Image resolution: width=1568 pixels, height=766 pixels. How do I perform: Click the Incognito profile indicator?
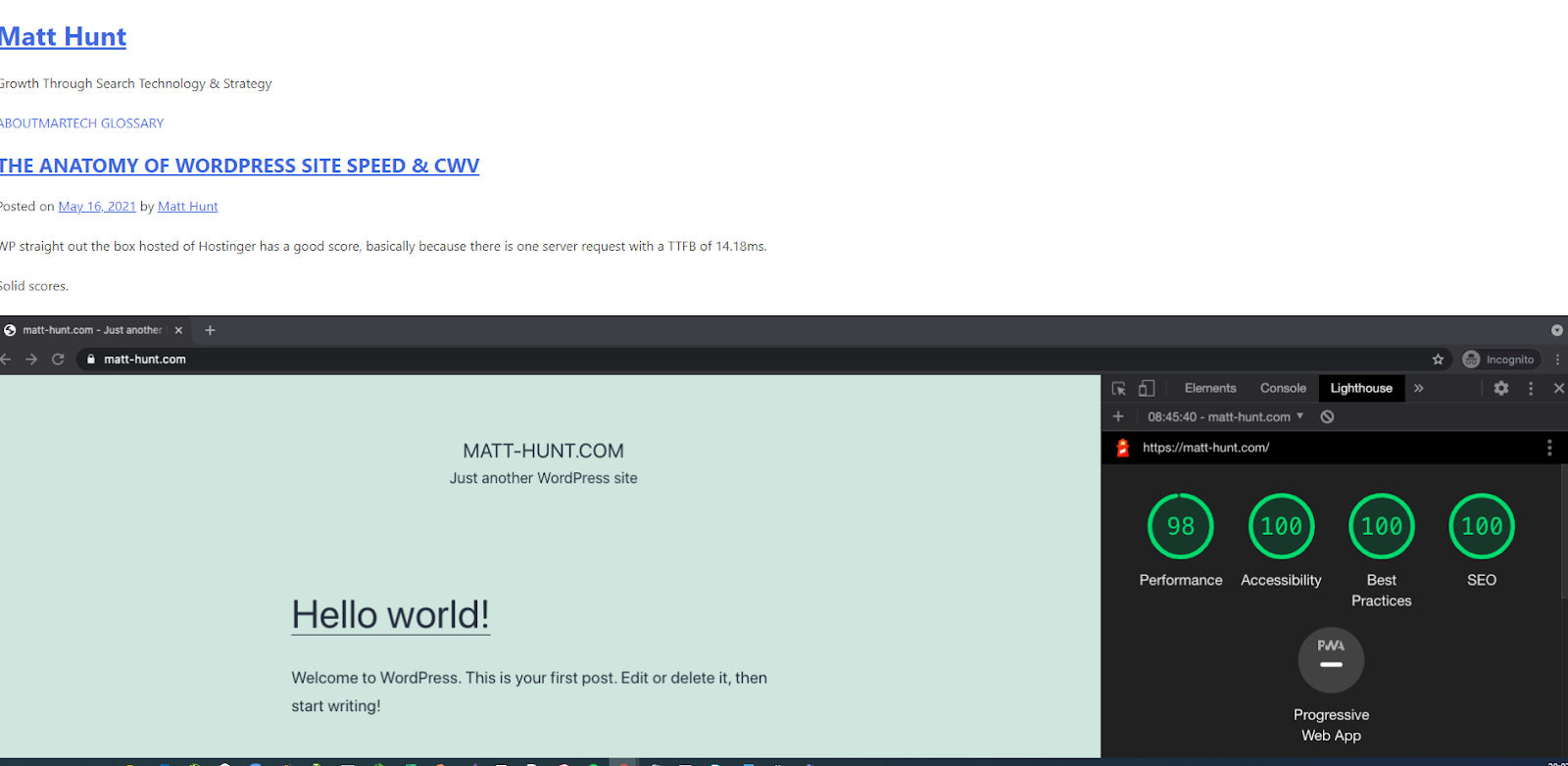pos(1499,359)
